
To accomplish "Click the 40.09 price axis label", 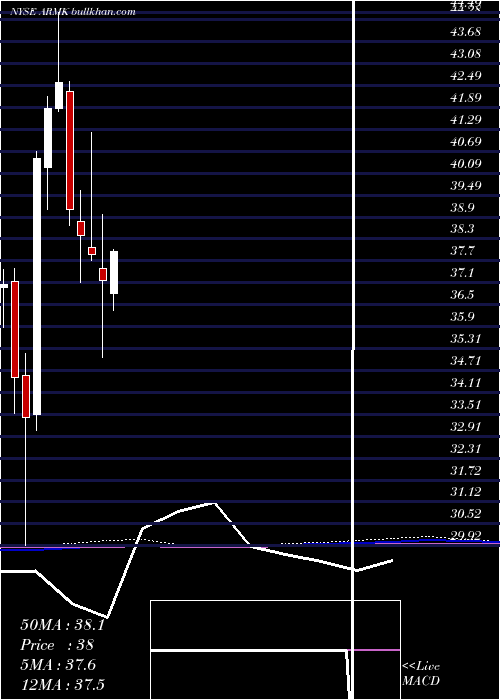I will click(x=466, y=163).
